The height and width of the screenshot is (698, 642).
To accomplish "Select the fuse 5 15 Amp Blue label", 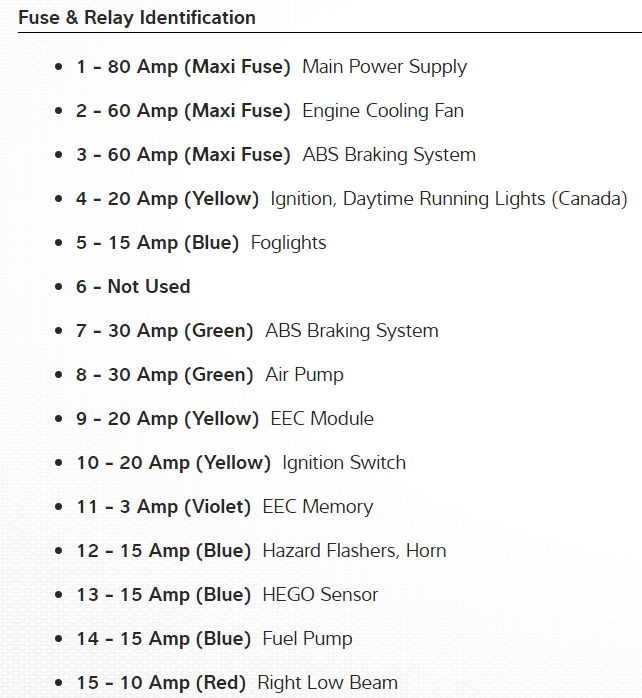I will coord(158,243).
